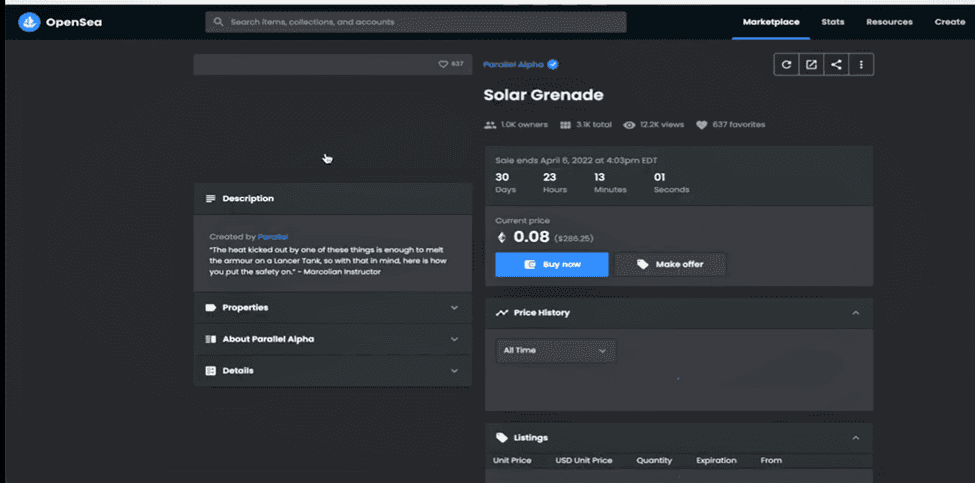This screenshot has height=483, width=975.
Task: Click the sale ends April 6 text
Action: (x=576, y=160)
